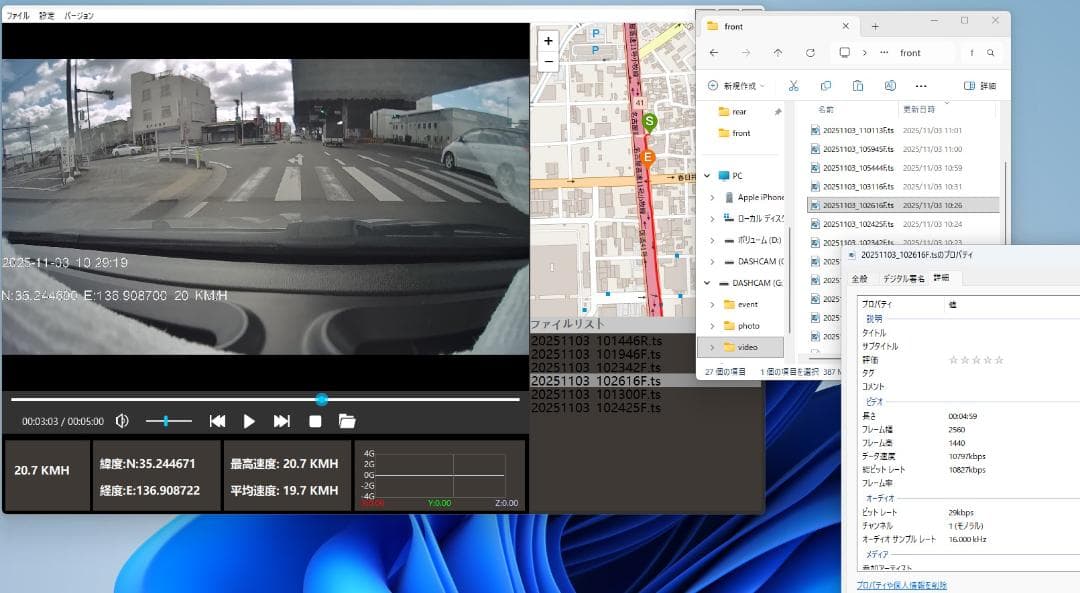
Task: Stop the dashcam video playback
Action: click(315, 421)
